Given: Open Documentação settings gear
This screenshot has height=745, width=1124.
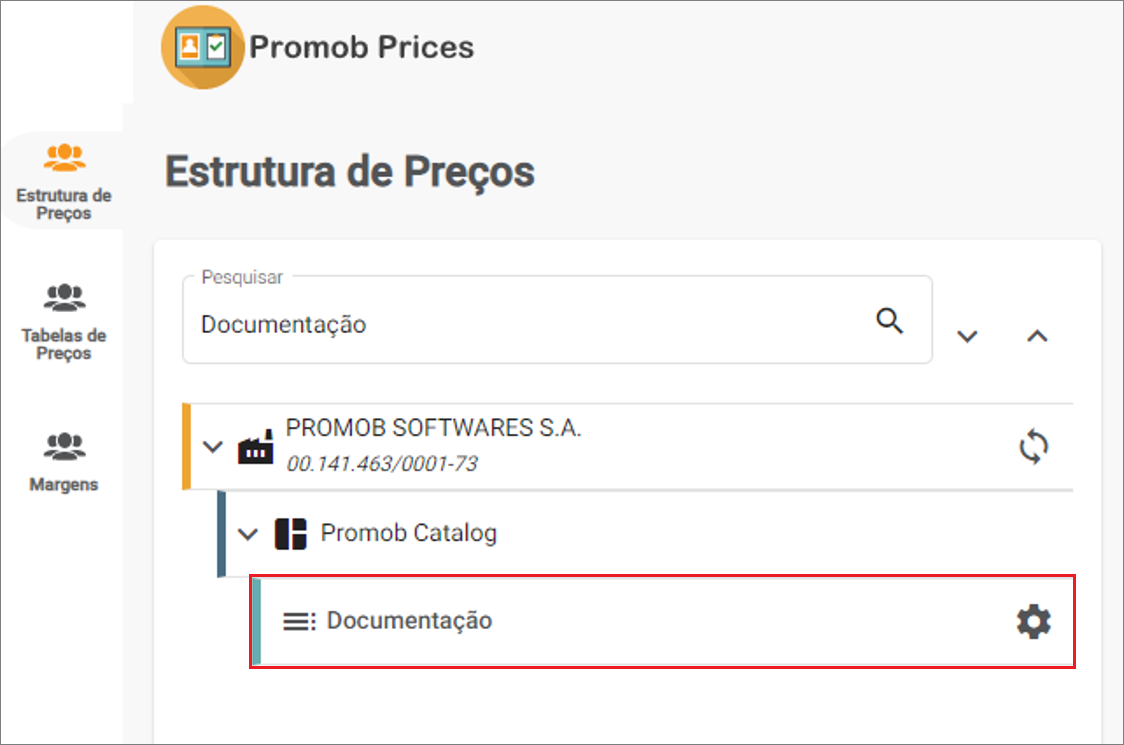Looking at the screenshot, I should pos(1033,621).
